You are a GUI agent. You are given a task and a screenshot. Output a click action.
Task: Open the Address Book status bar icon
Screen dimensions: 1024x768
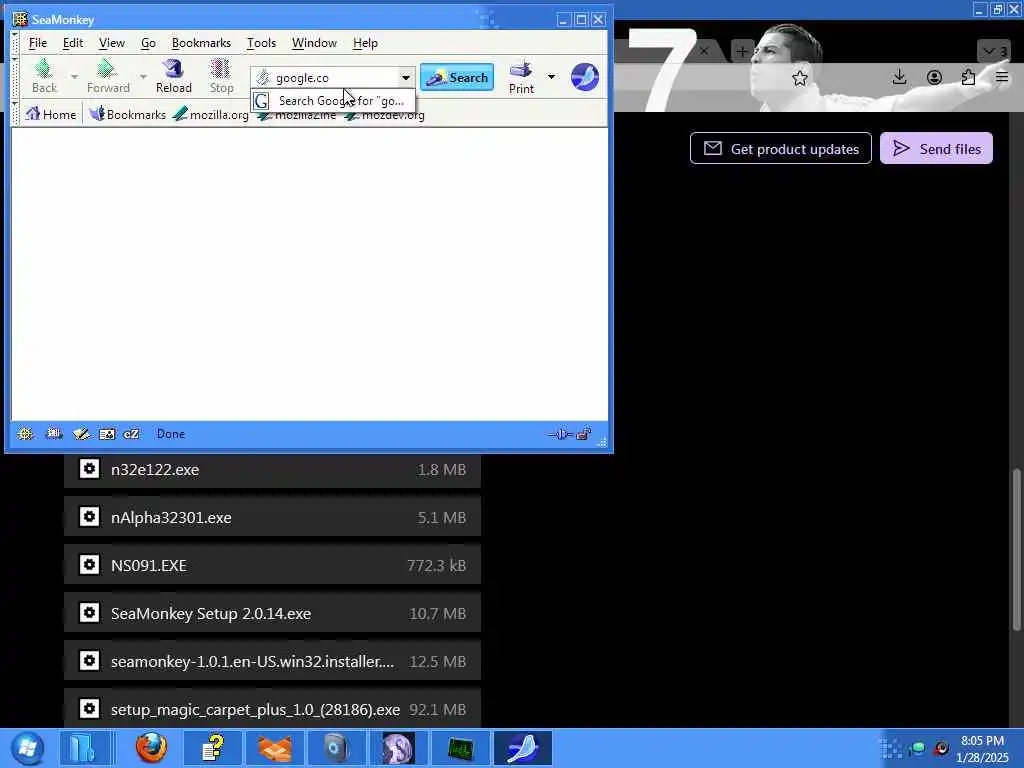[107, 434]
